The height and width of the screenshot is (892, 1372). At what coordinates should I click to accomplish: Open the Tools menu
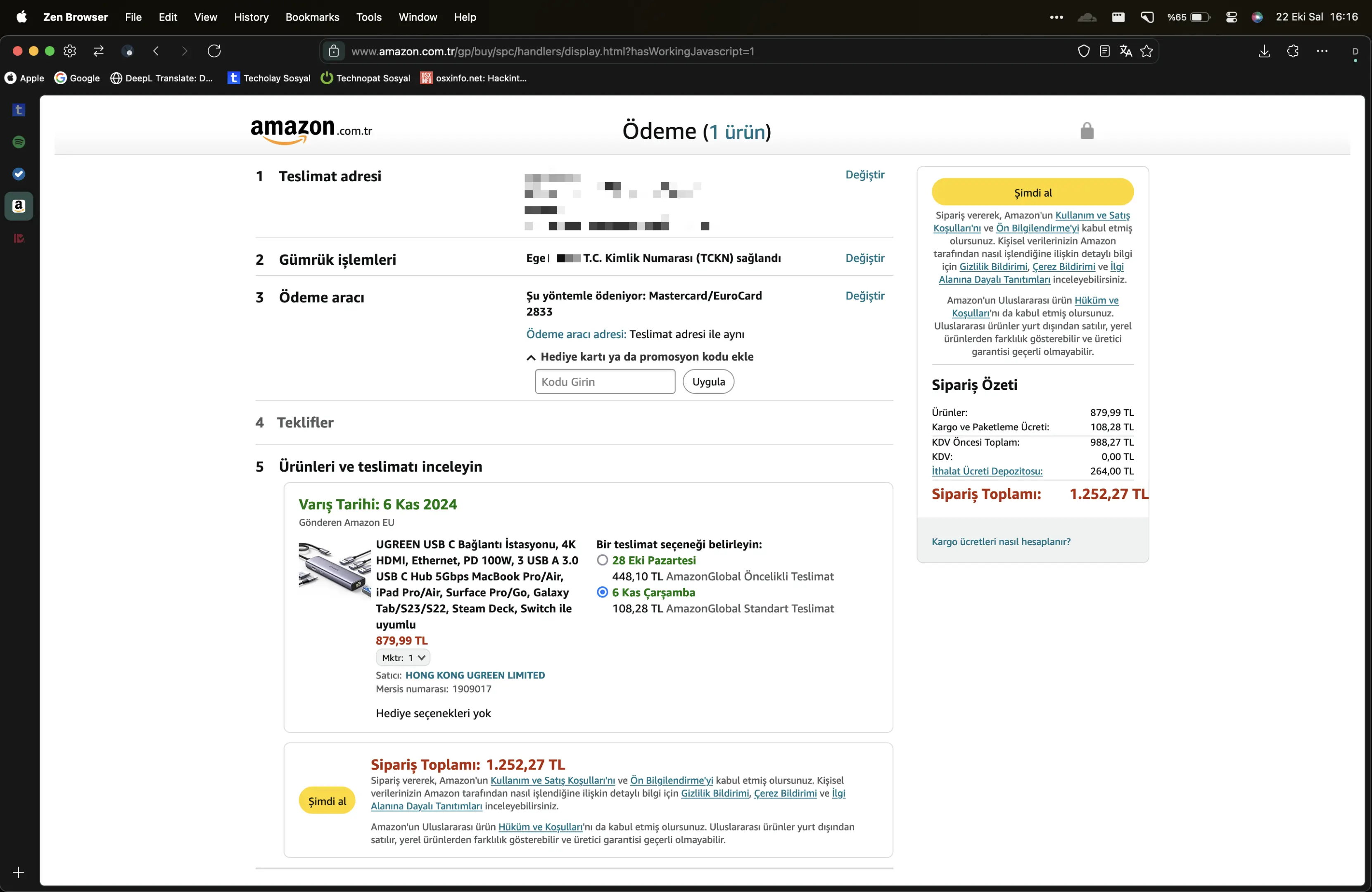[x=369, y=17]
